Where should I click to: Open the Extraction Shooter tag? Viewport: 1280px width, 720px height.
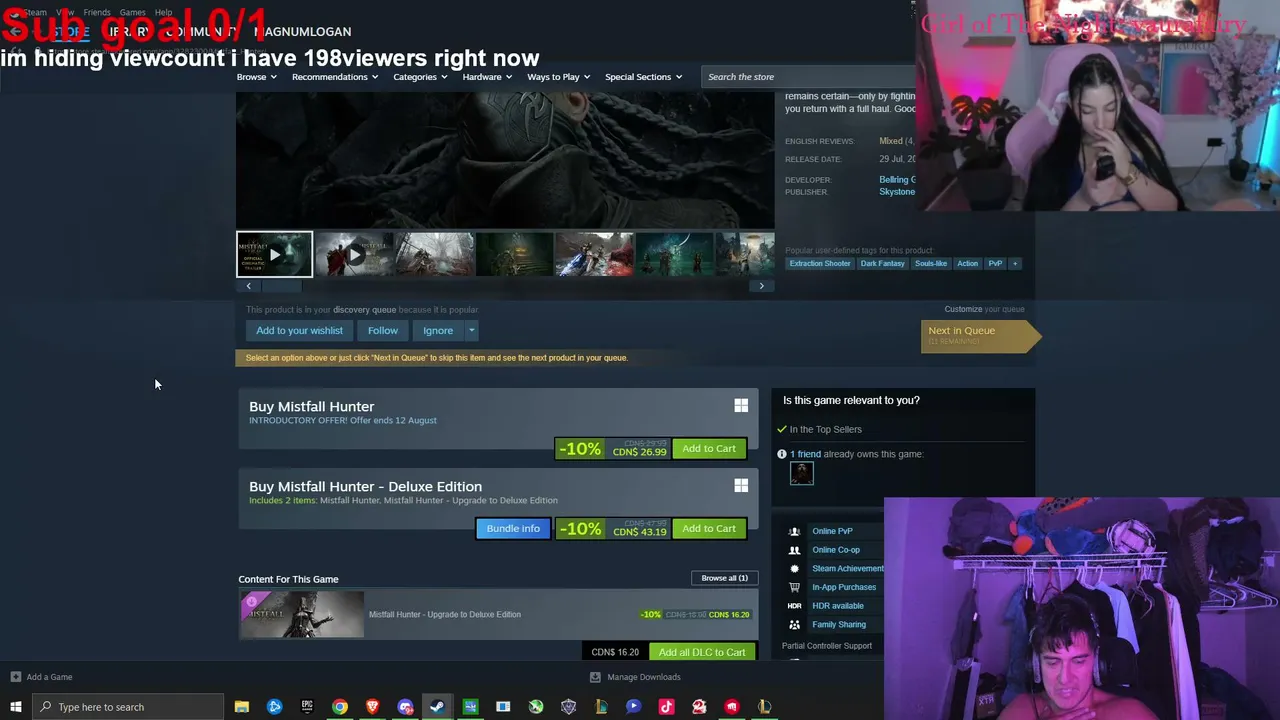820,264
